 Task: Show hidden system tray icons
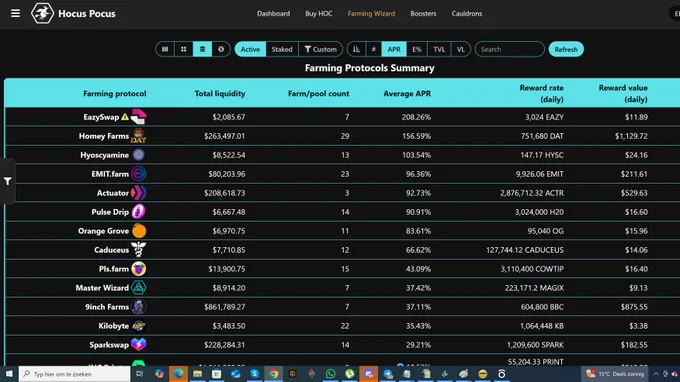tap(656, 374)
